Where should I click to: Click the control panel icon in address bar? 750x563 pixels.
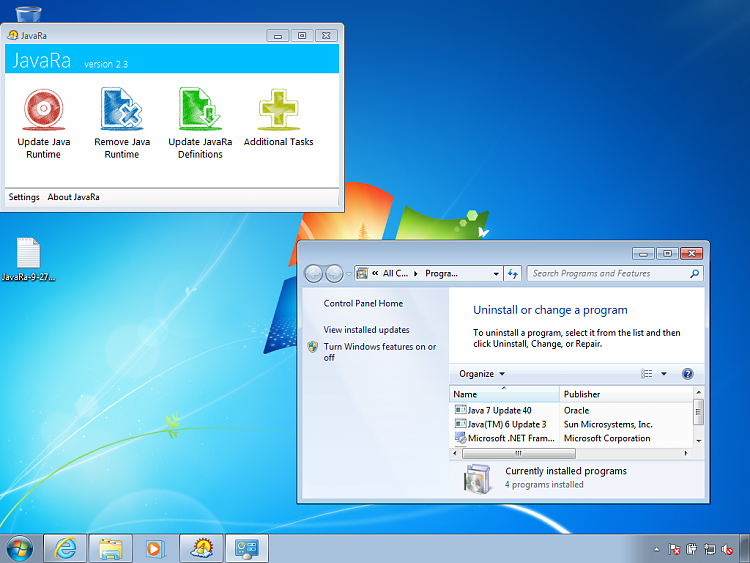[362, 274]
